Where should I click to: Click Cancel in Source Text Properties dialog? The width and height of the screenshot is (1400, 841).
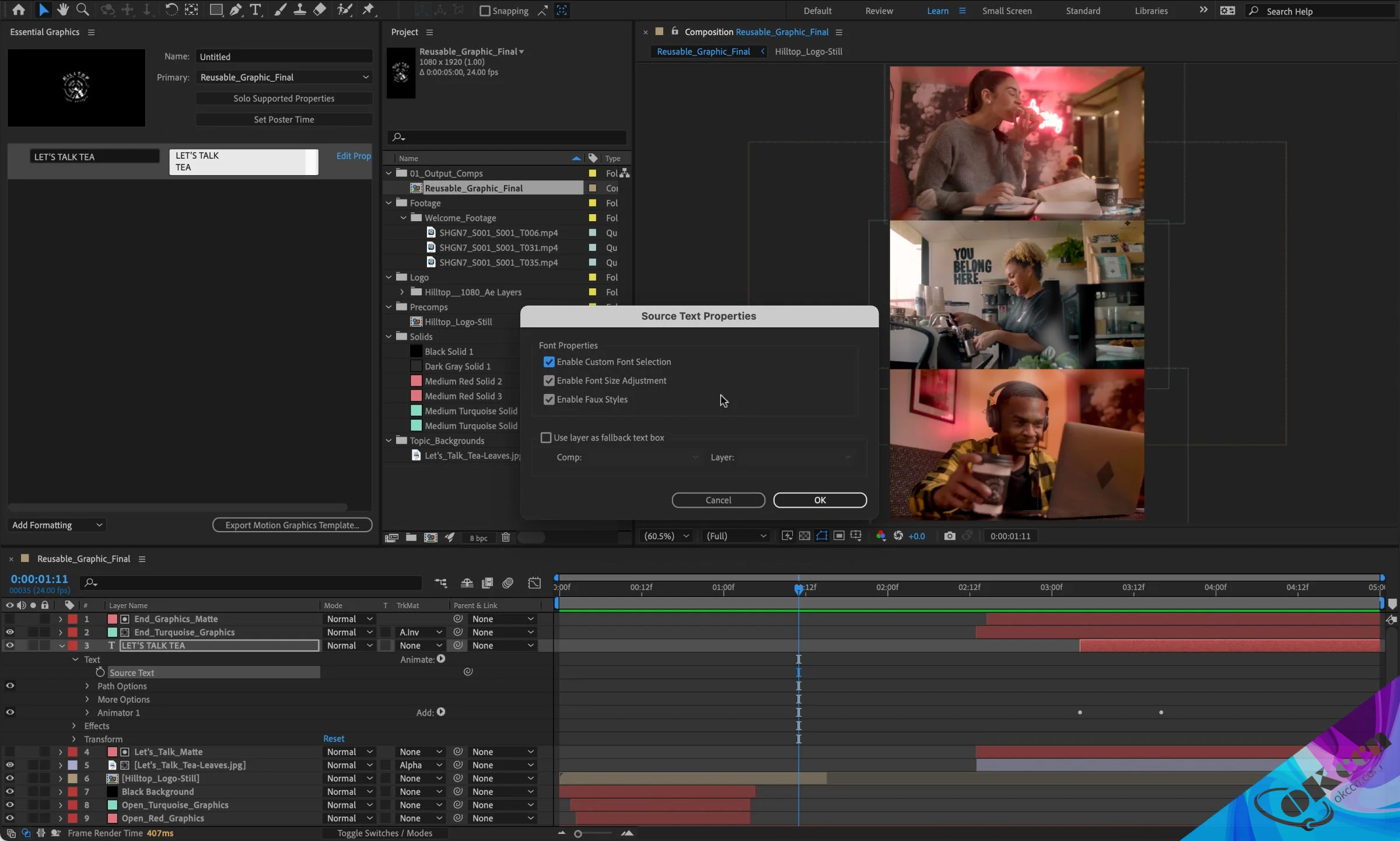(x=718, y=500)
